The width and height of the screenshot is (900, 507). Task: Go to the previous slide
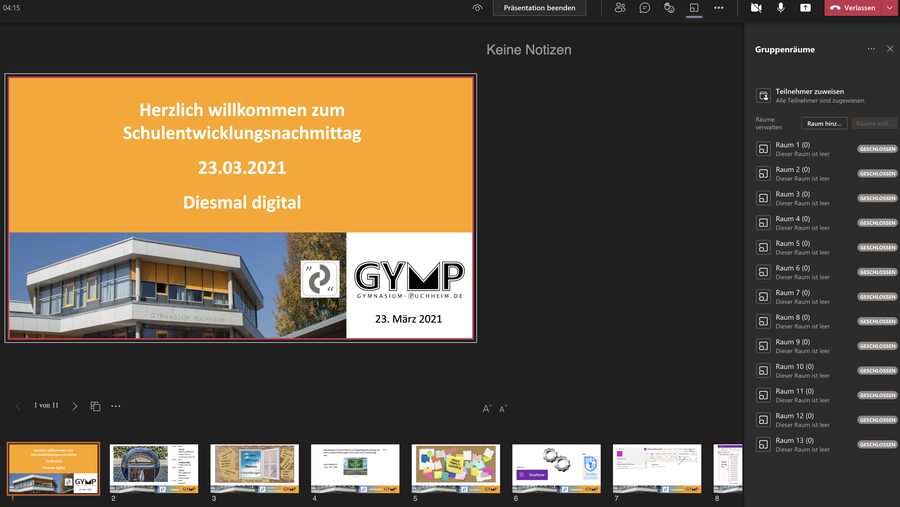(x=18, y=406)
